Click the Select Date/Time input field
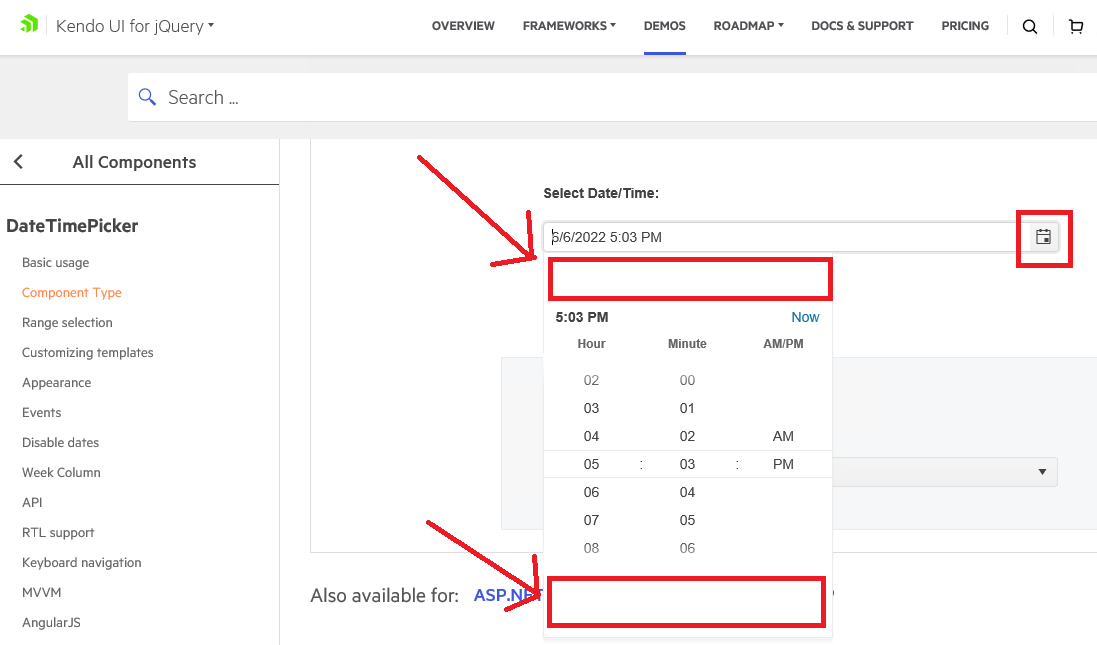 tap(780, 237)
